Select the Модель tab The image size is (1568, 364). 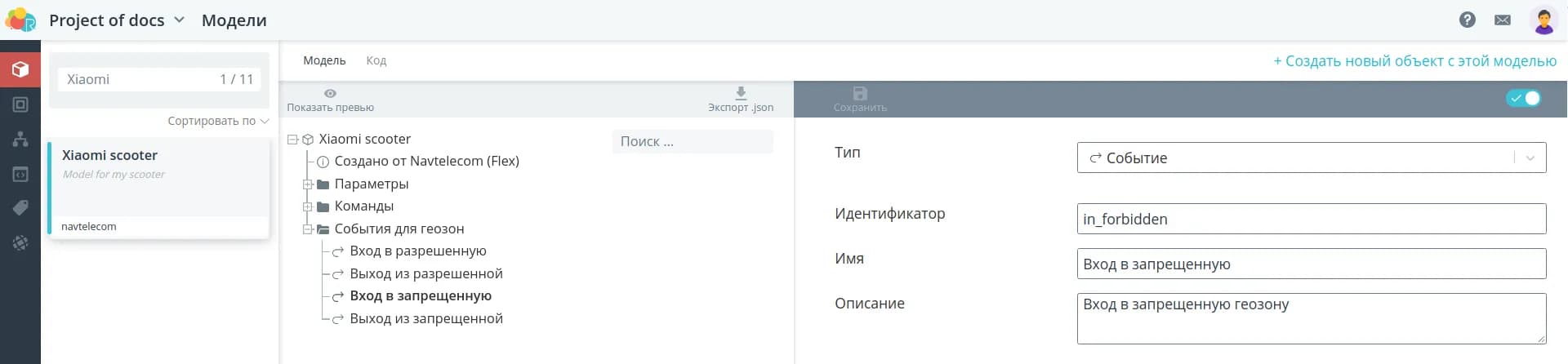coord(324,60)
